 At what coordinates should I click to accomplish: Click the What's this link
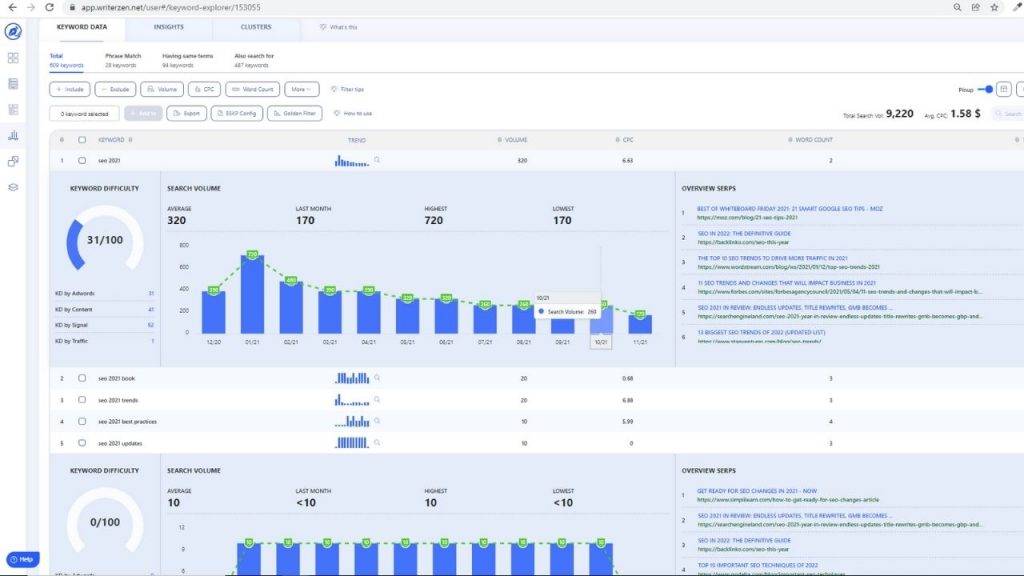(x=338, y=27)
